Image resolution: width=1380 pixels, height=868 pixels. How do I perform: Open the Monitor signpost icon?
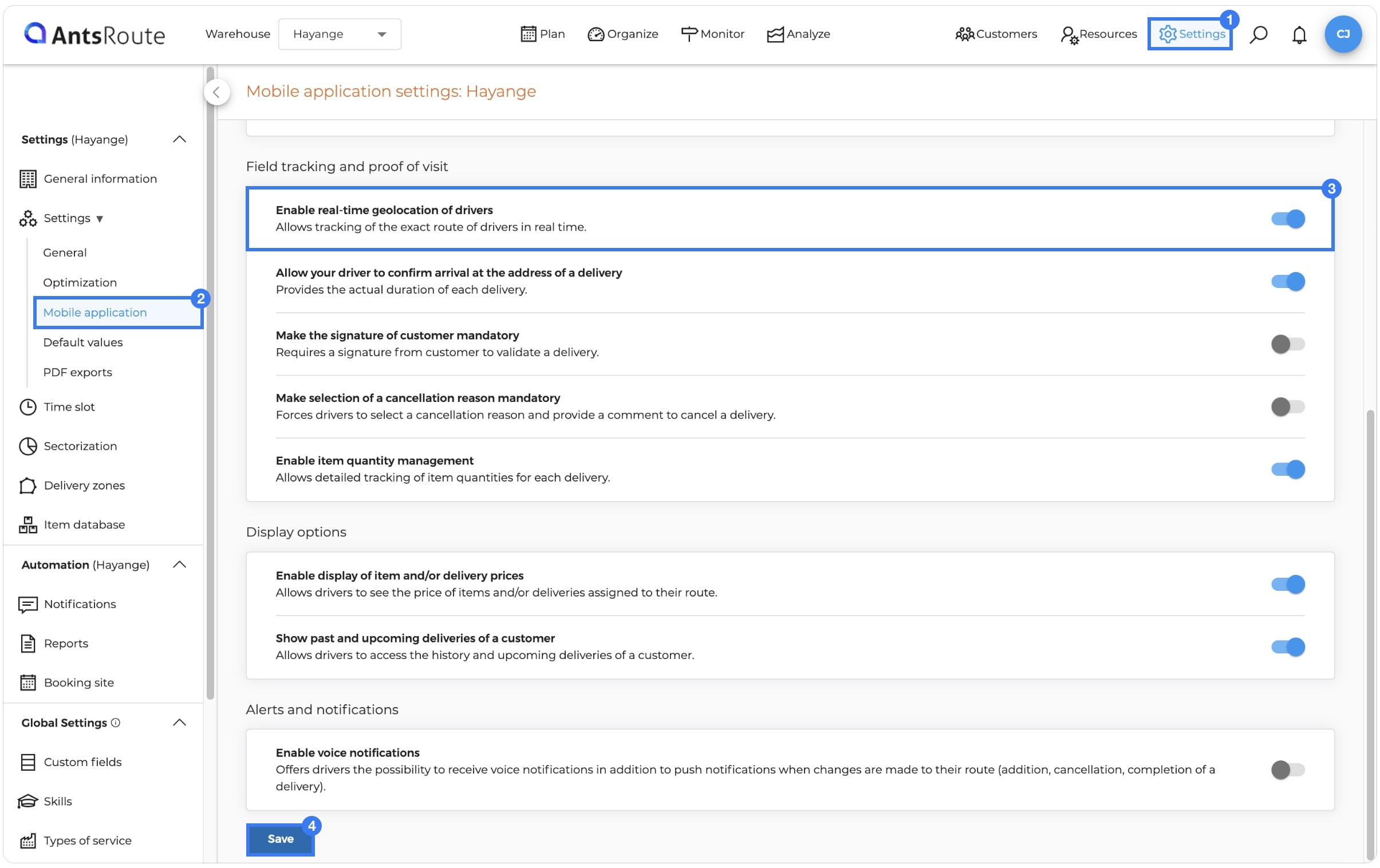pos(689,34)
